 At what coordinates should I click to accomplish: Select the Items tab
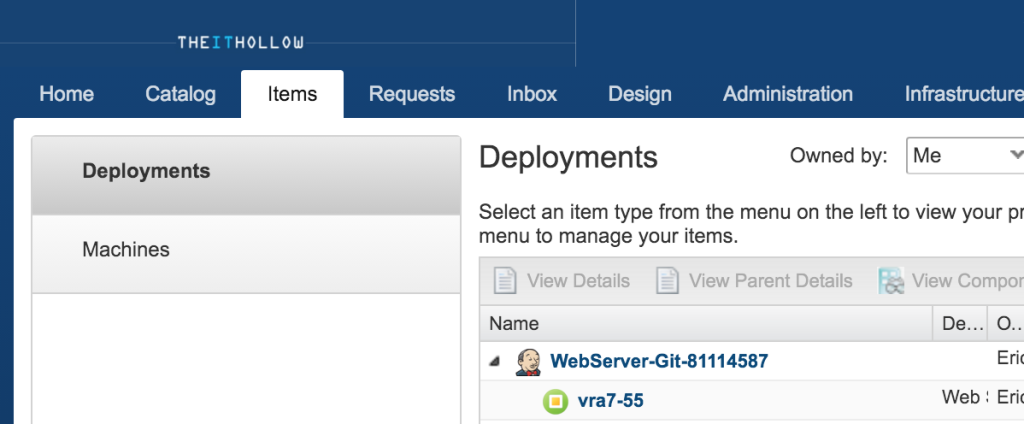(x=292, y=94)
